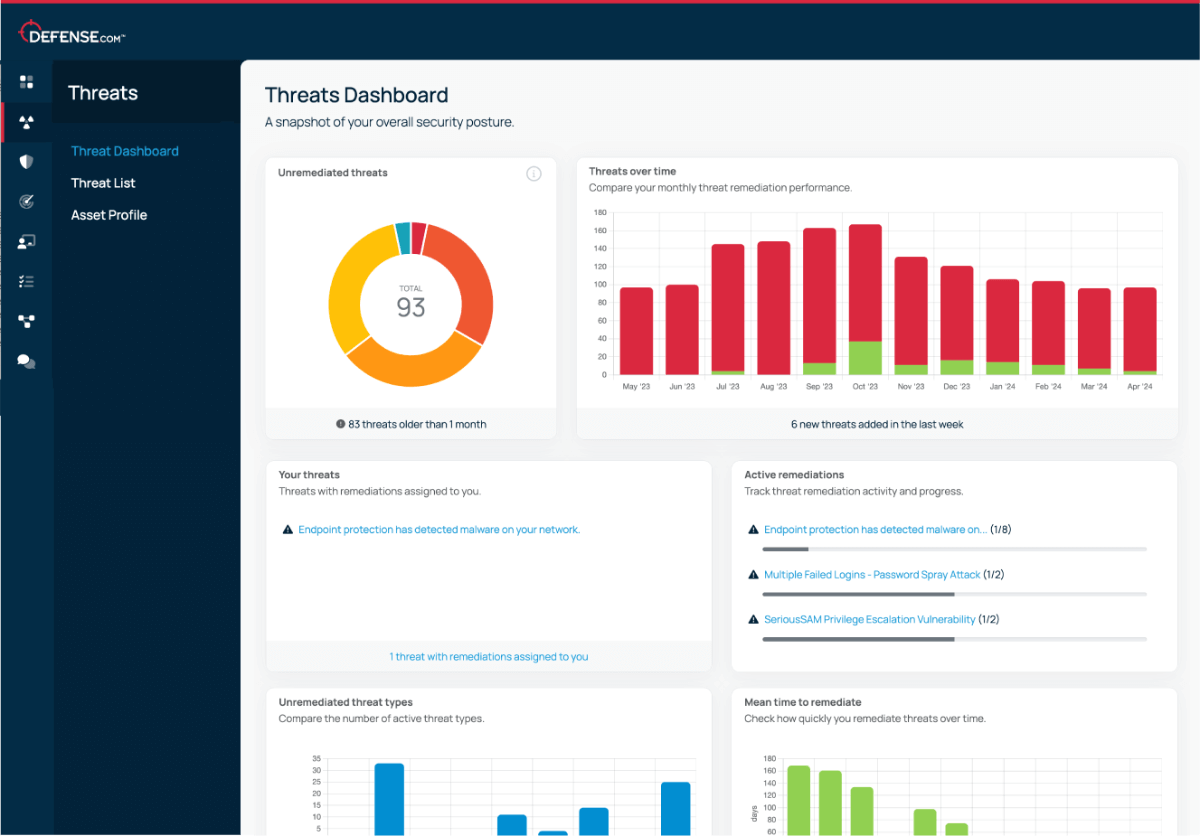Click '83 threats older than 1 month' text
Screen dimensions: 1200x836
click(x=417, y=424)
